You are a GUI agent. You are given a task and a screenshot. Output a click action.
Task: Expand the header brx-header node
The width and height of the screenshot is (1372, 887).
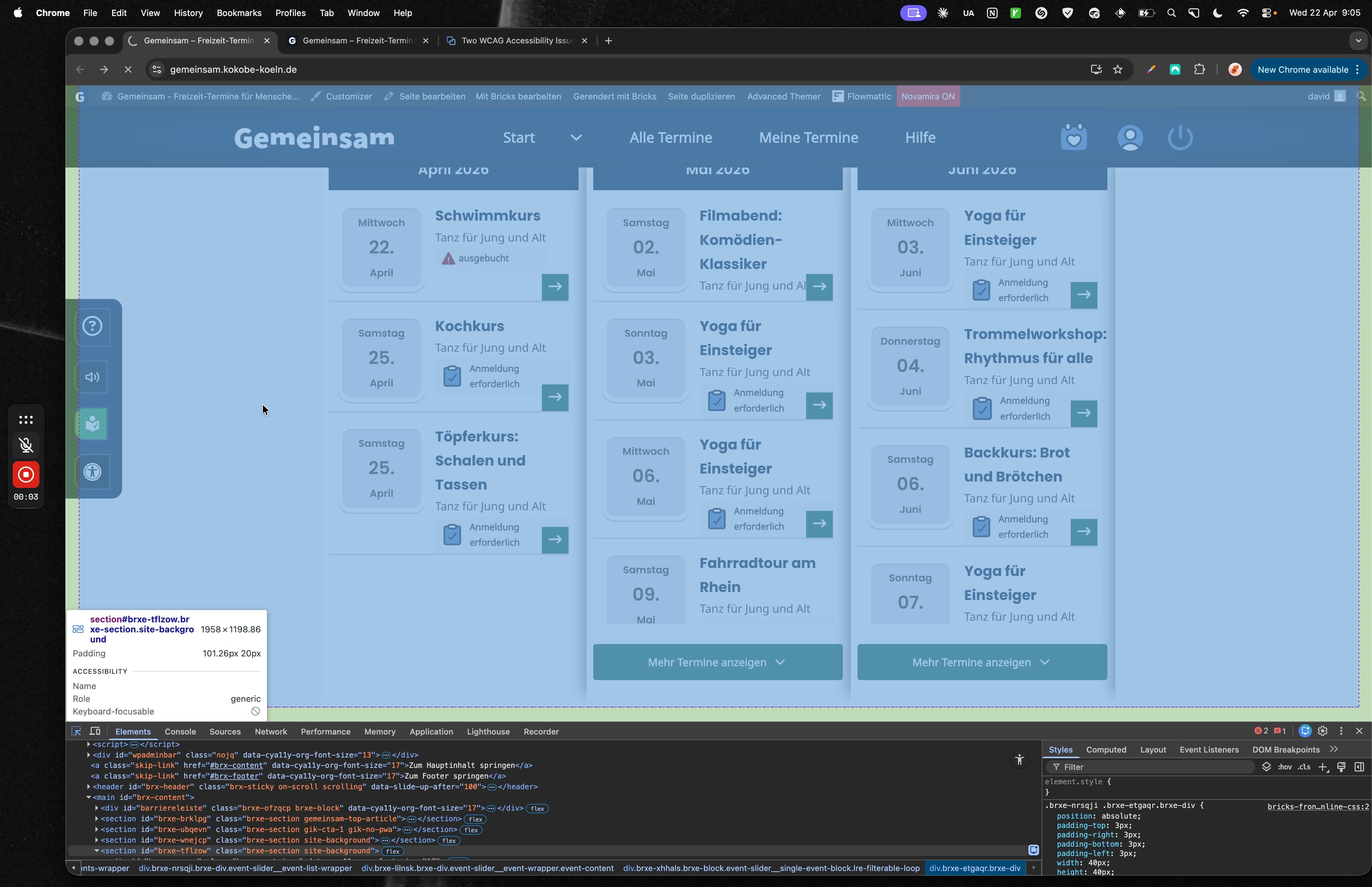(x=89, y=787)
